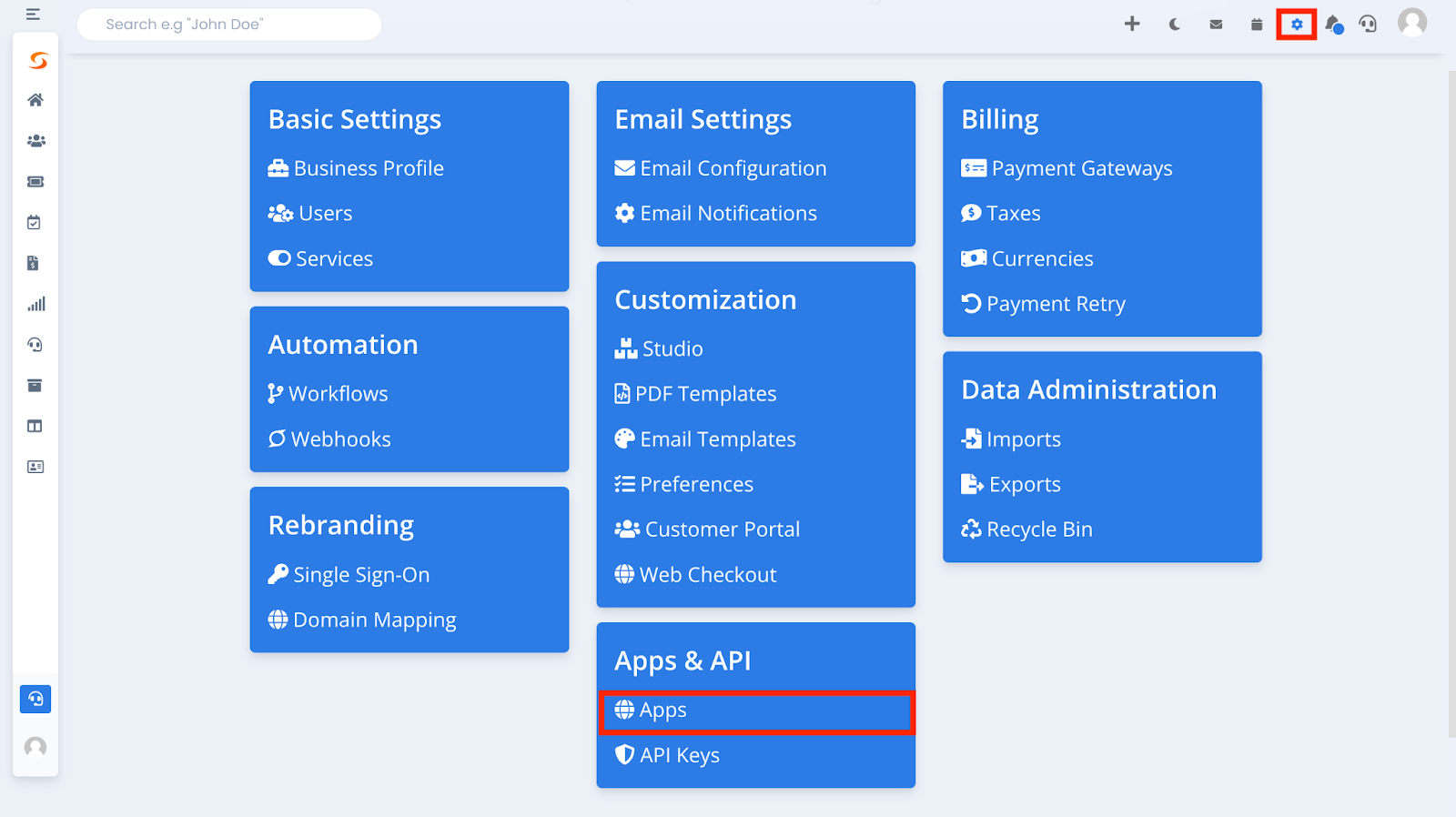Open PDF Templates
The image size is (1456, 817).
[695, 394]
